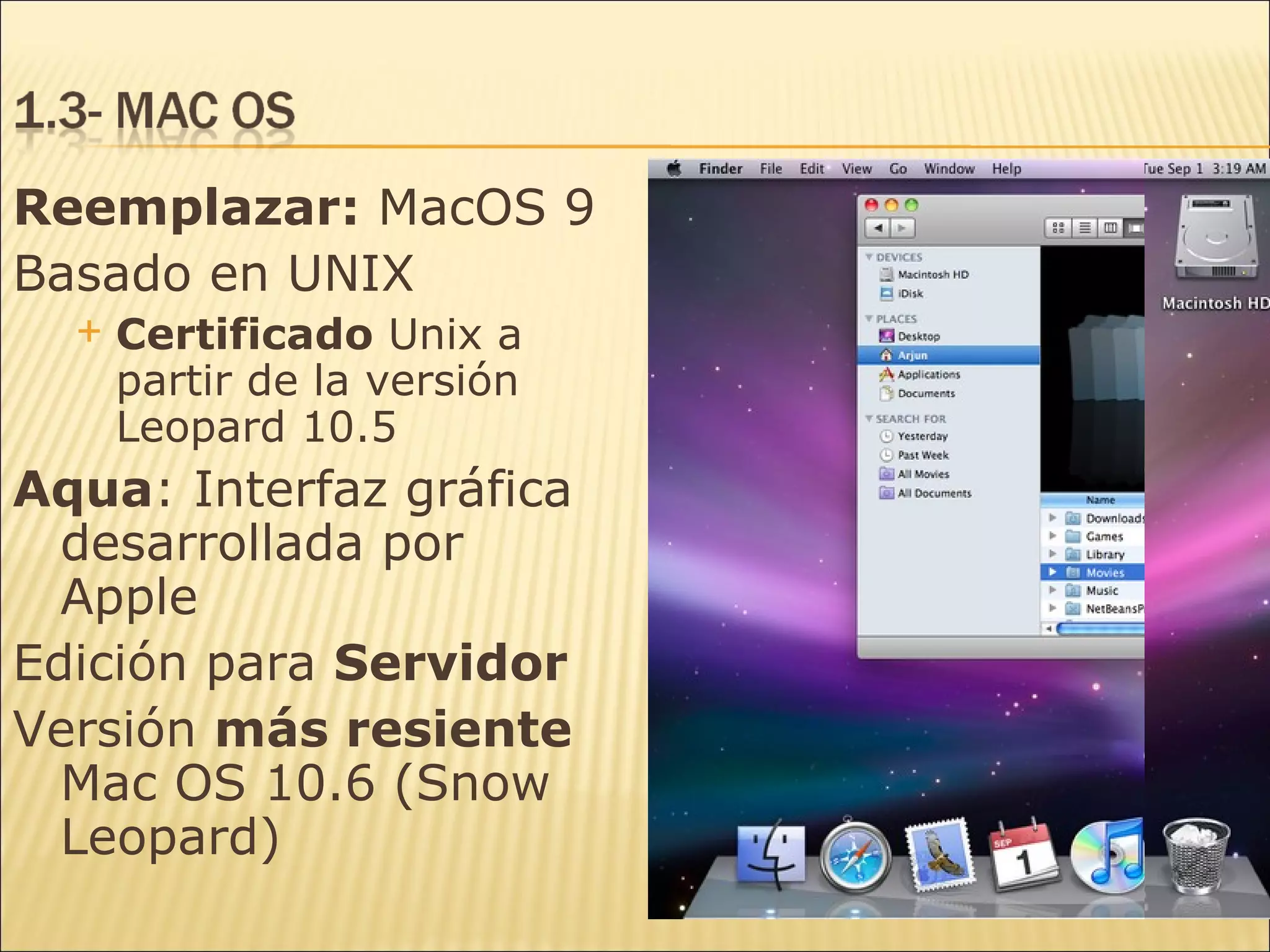Launch Mail from the Dock
Image resolution: width=1270 pixels, height=952 pixels.
[x=939, y=854]
